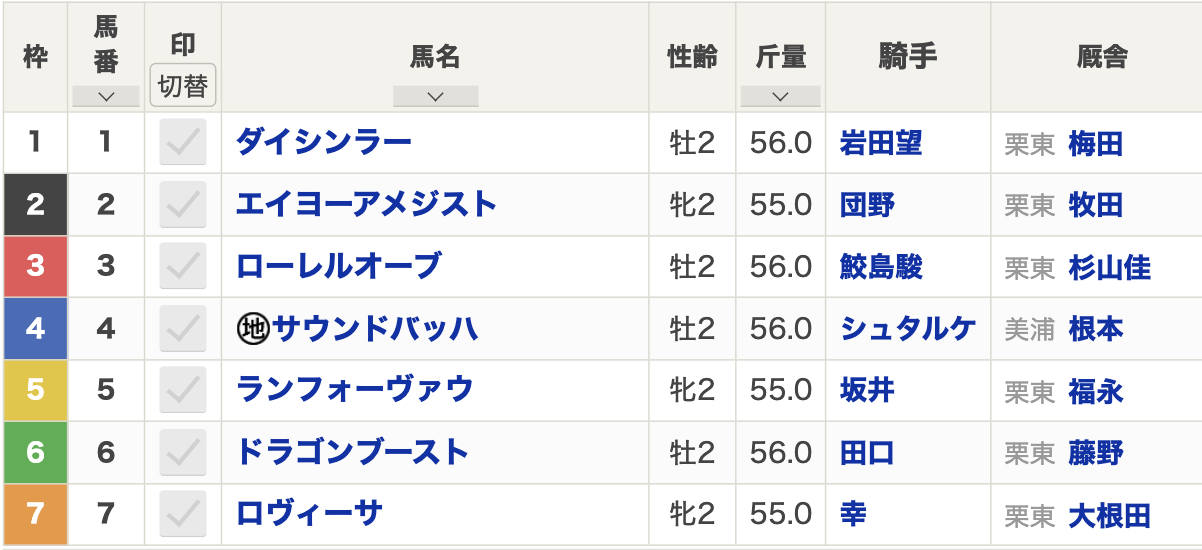Open trainer link 大根田

(x=1110, y=515)
